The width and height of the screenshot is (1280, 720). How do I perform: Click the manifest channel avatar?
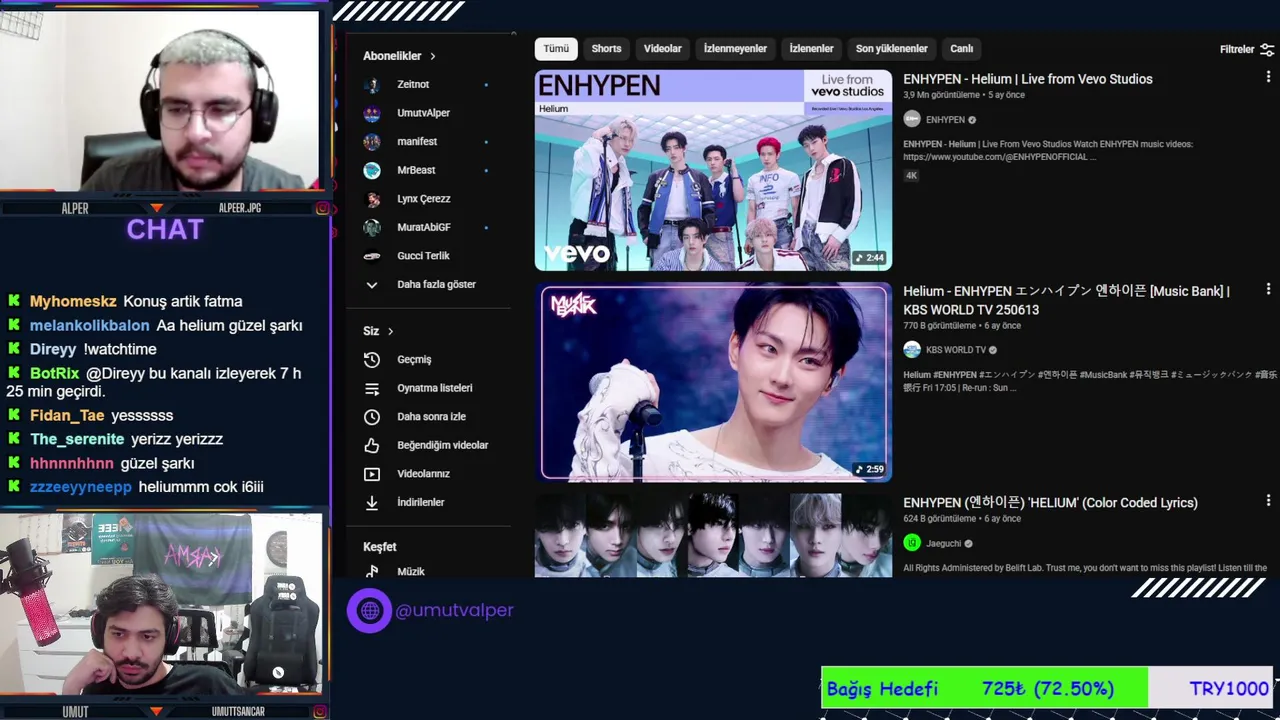372,142
